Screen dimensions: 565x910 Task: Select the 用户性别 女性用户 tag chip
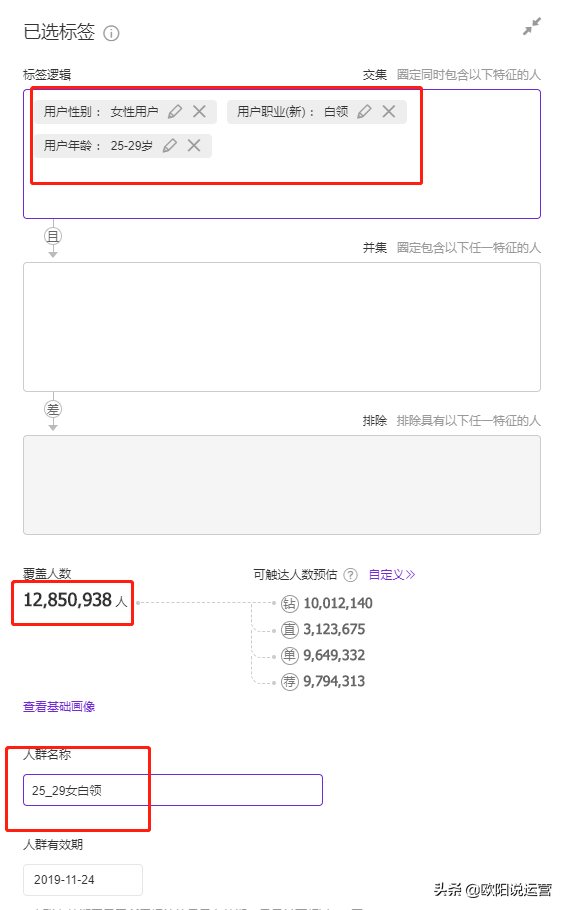pyautogui.click(x=125, y=111)
